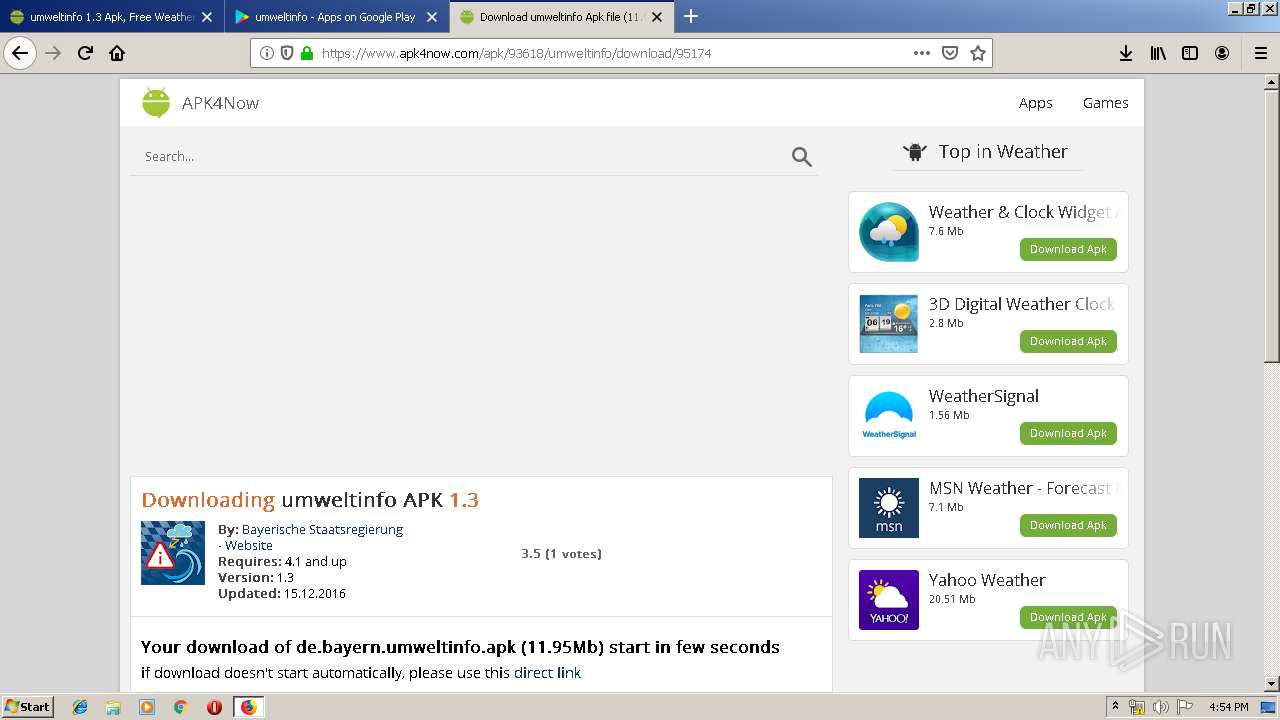Select Firefox in the taskbar
The height and width of the screenshot is (720, 1280).
tap(248, 707)
